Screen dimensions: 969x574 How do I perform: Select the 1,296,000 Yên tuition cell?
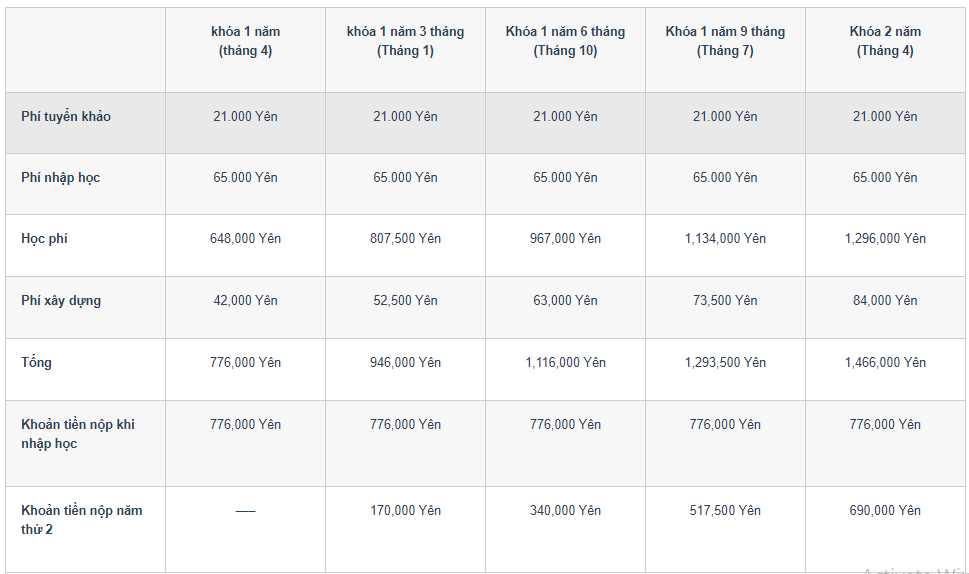[885, 239]
